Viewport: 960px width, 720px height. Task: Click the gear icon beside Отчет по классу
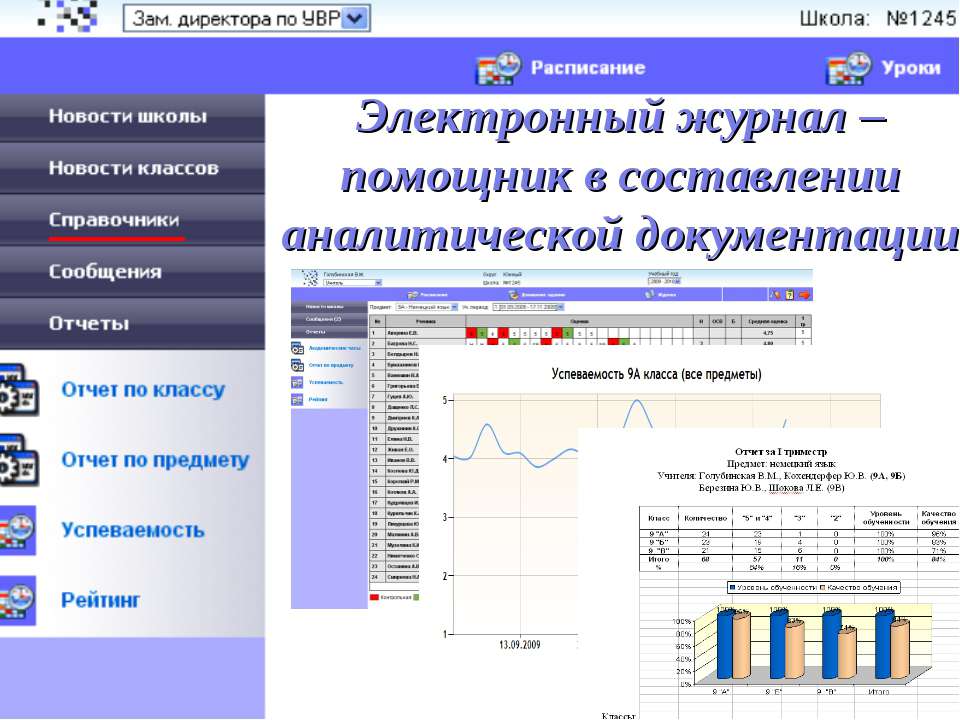pos(20,390)
